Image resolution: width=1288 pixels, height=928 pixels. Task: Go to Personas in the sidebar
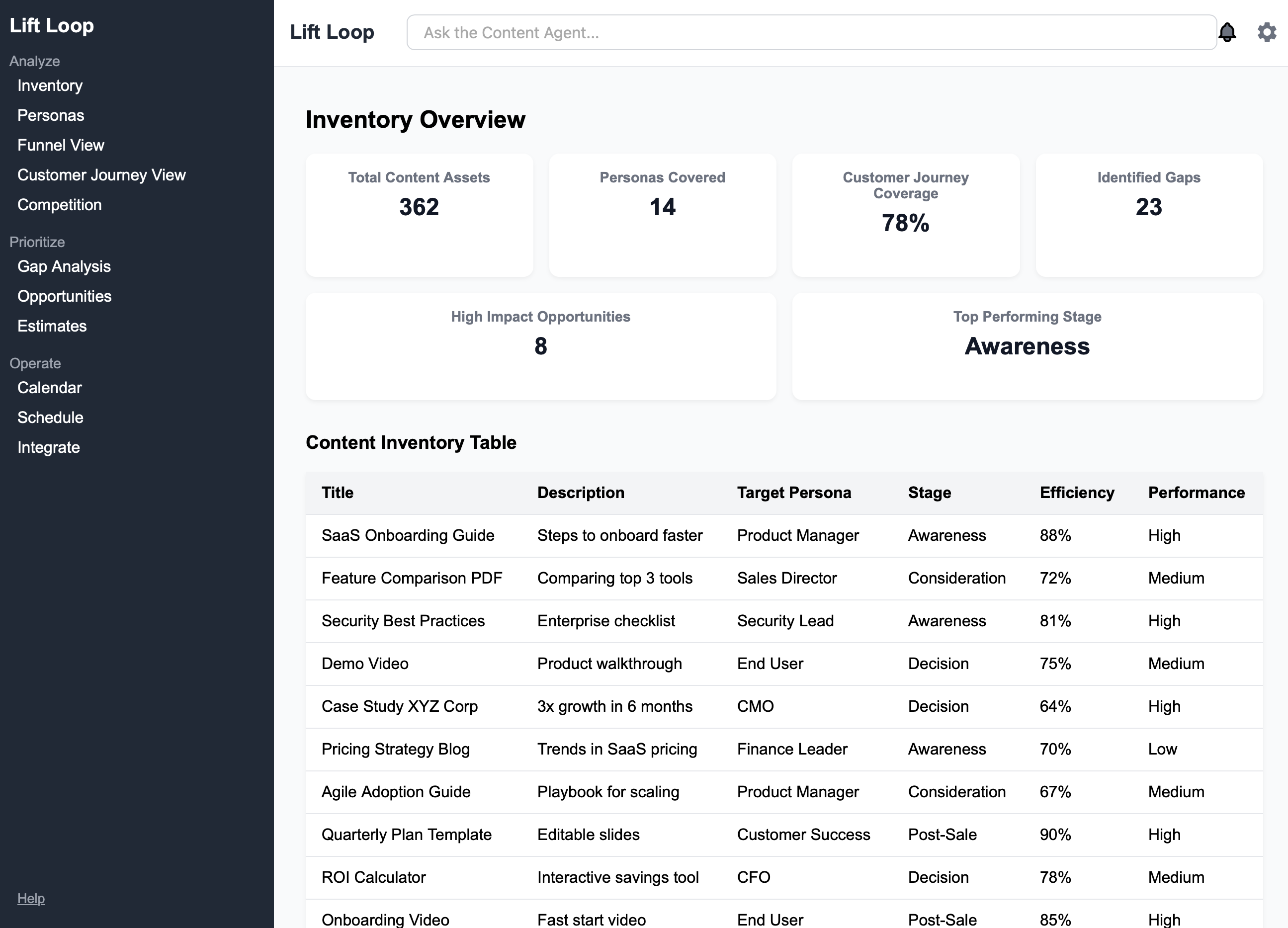point(51,115)
